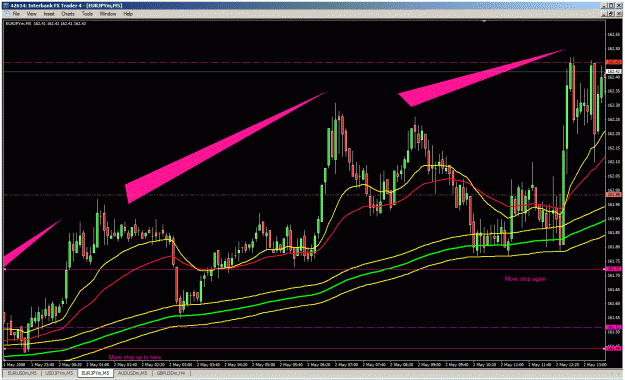Open the Insert menu
Viewport: 625px width, 380px height.
(49, 14)
